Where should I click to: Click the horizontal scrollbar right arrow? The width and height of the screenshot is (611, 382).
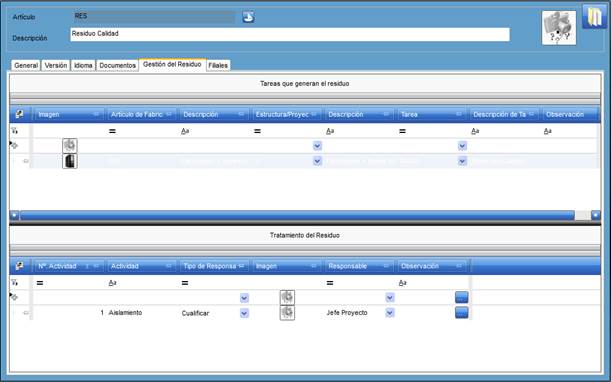tap(595, 215)
